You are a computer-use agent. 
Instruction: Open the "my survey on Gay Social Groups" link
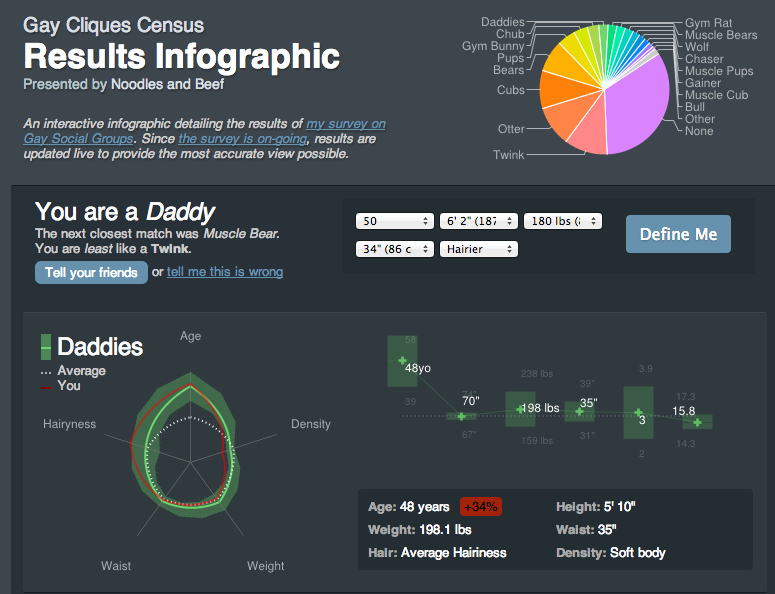click(x=345, y=124)
